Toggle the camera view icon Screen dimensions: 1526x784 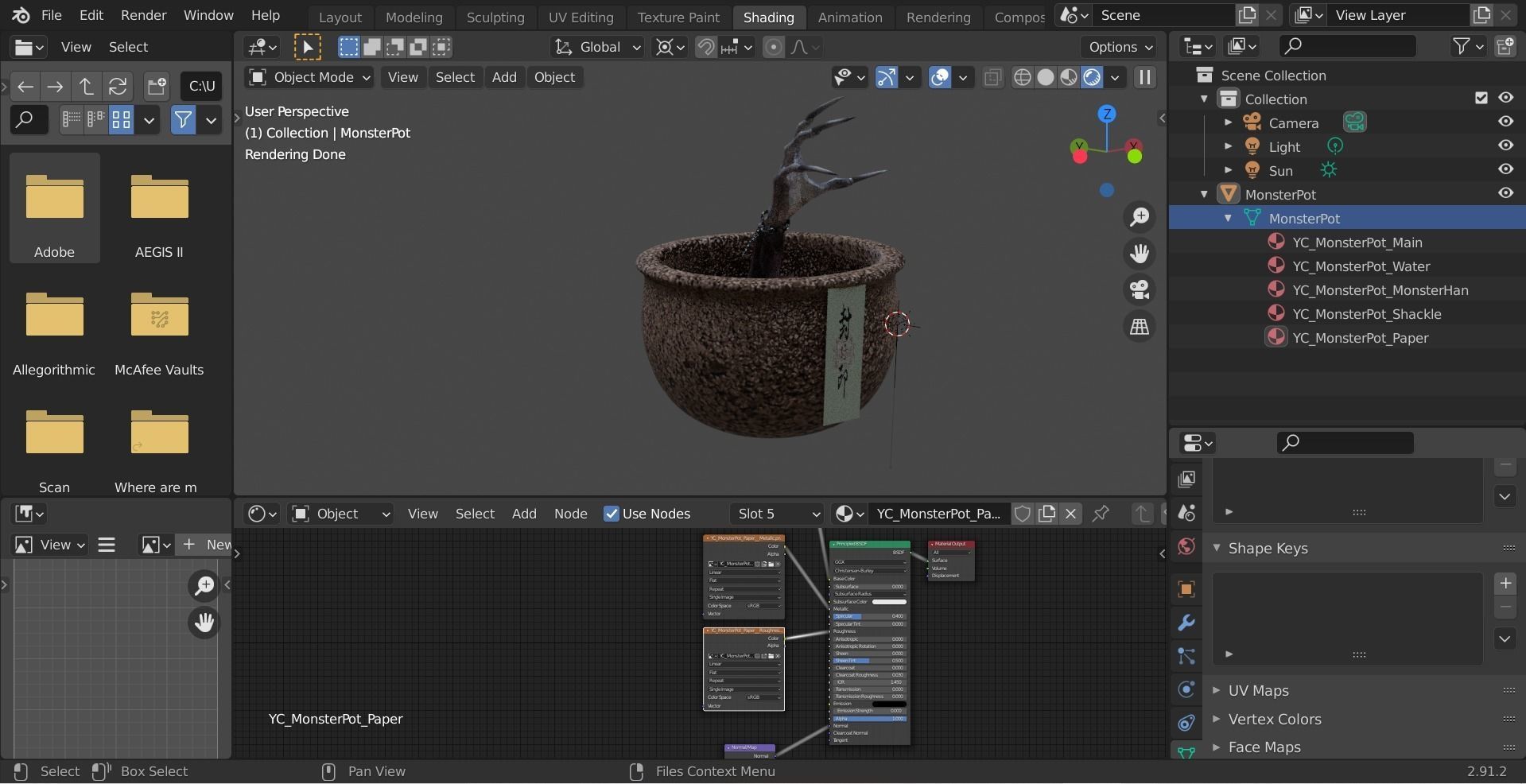[1140, 290]
